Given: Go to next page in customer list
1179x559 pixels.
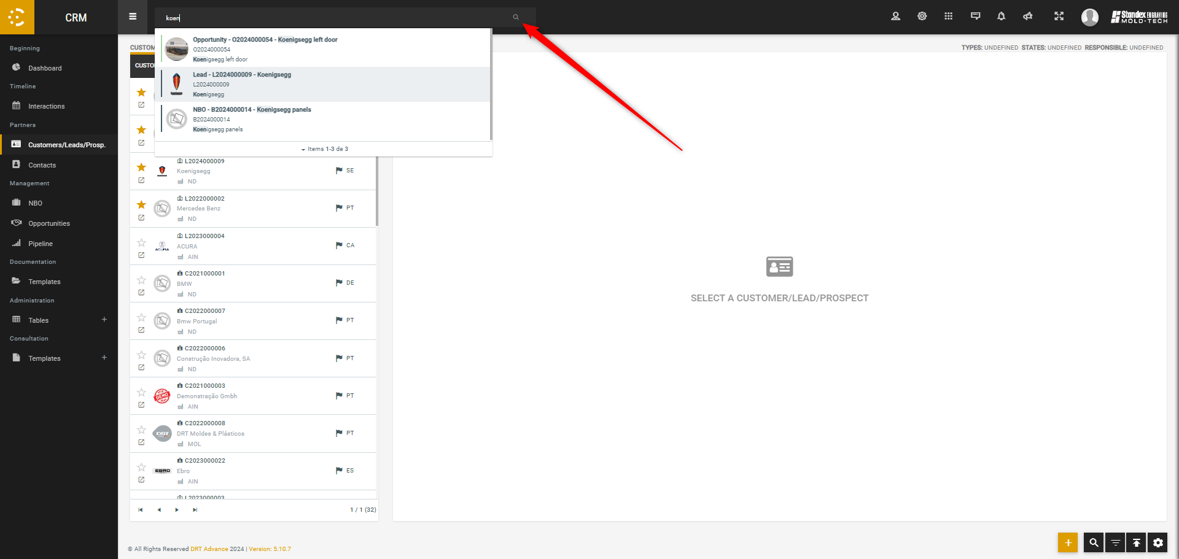Looking at the screenshot, I should (177, 510).
